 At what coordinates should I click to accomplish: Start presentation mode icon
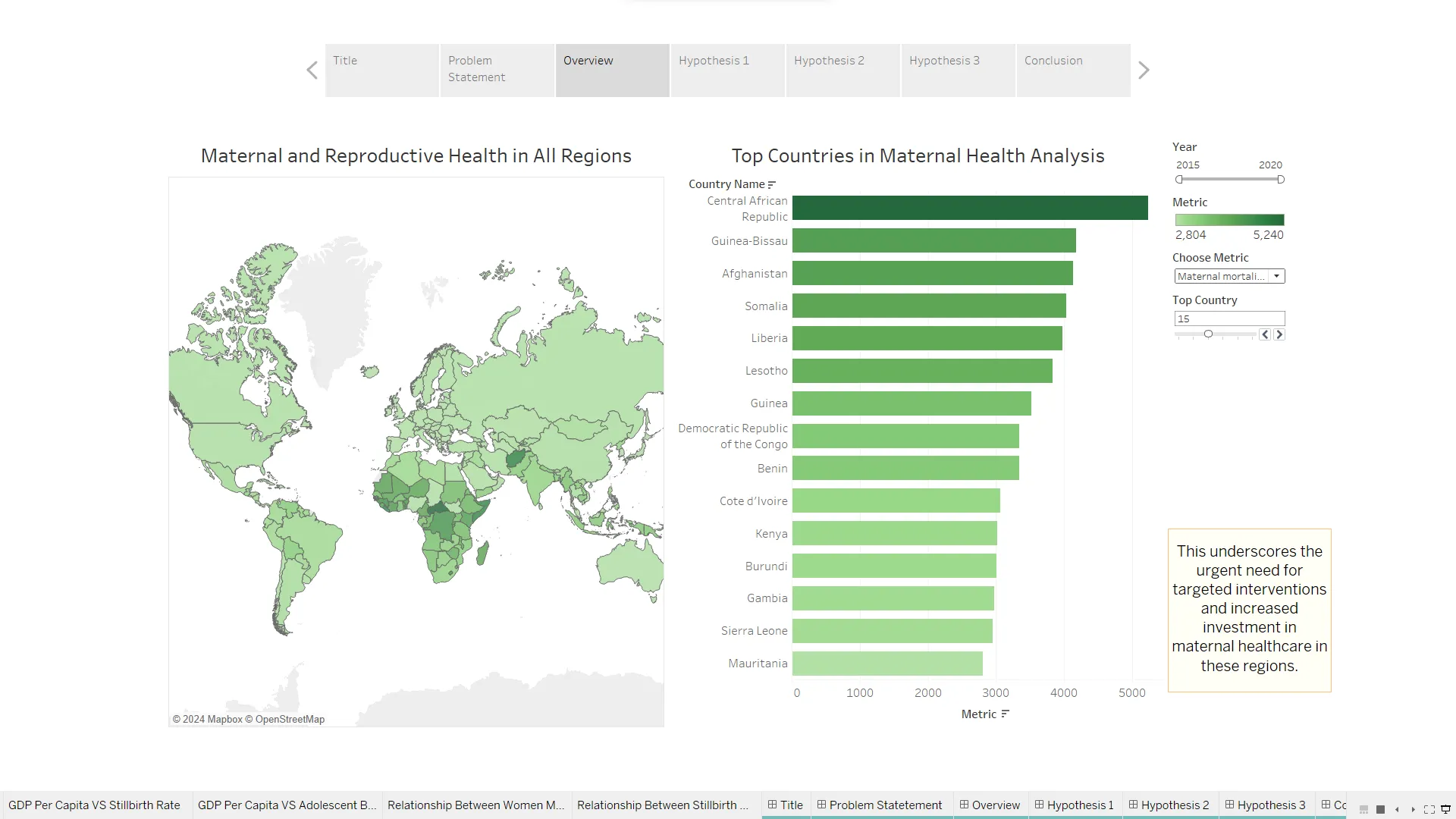(x=1445, y=810)
